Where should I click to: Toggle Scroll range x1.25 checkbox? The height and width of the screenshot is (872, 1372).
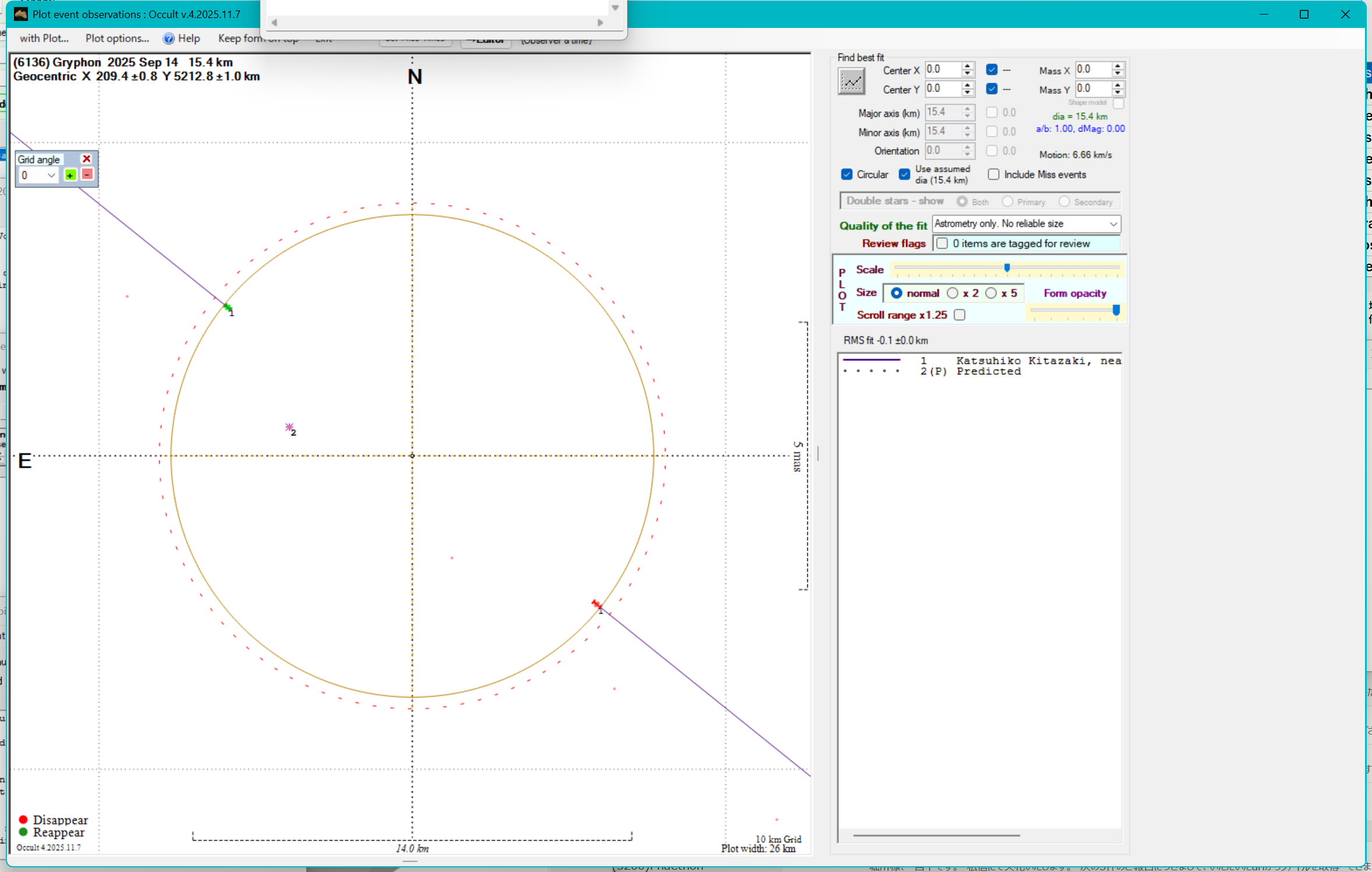960,315
